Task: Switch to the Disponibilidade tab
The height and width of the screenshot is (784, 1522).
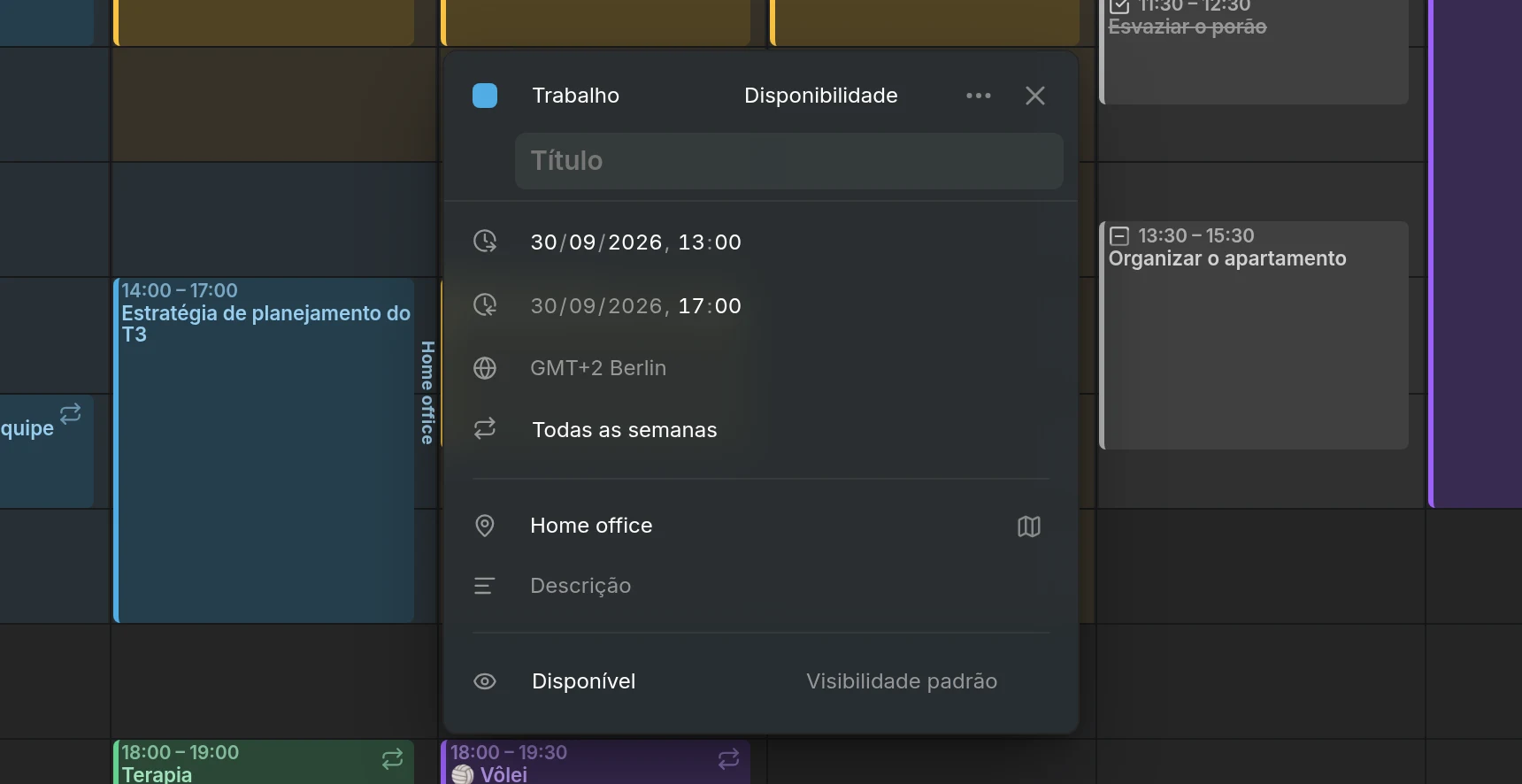Action: point(820,96)
